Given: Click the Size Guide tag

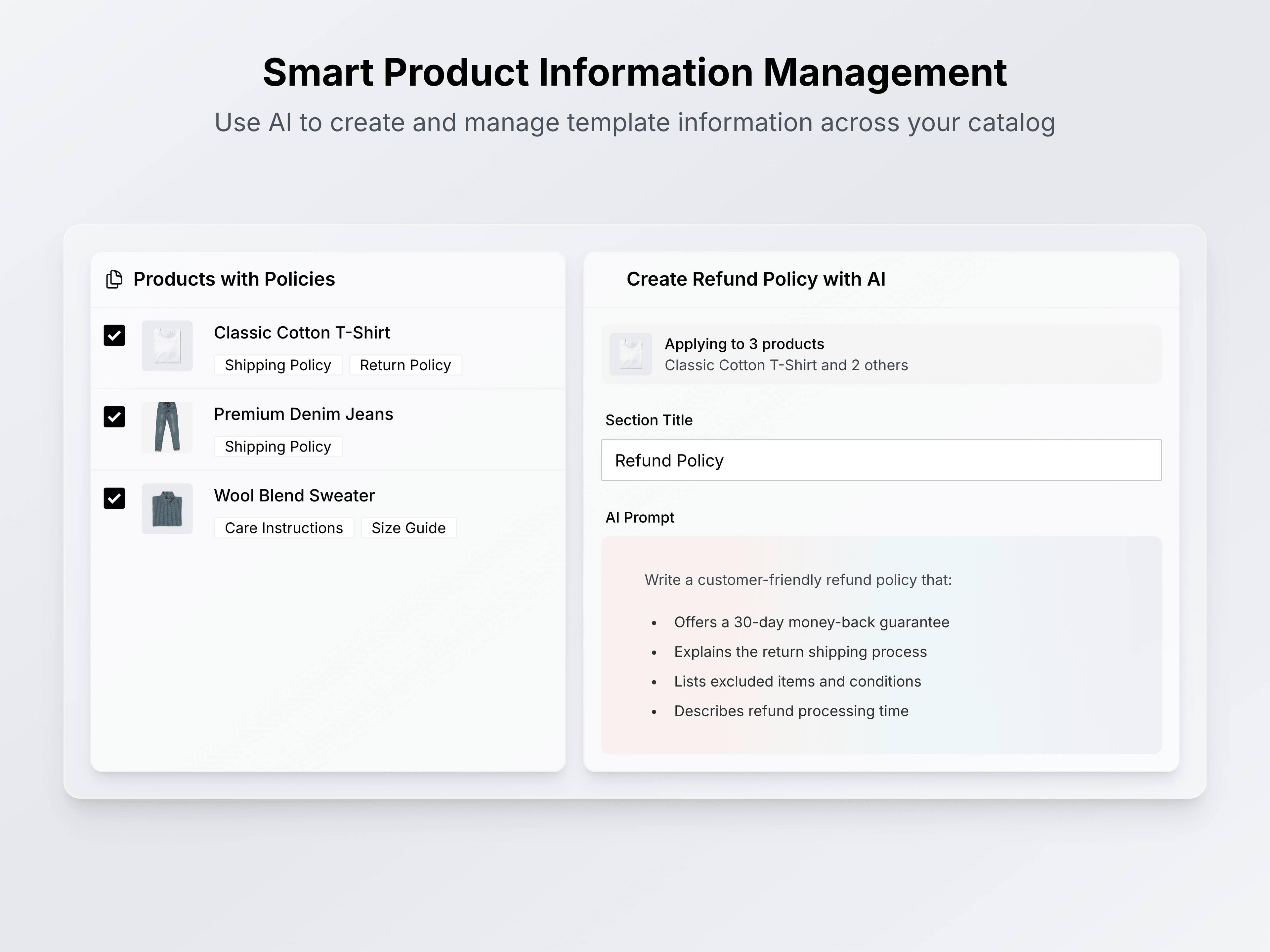Looking at the screenshot, I should point(408,528).
